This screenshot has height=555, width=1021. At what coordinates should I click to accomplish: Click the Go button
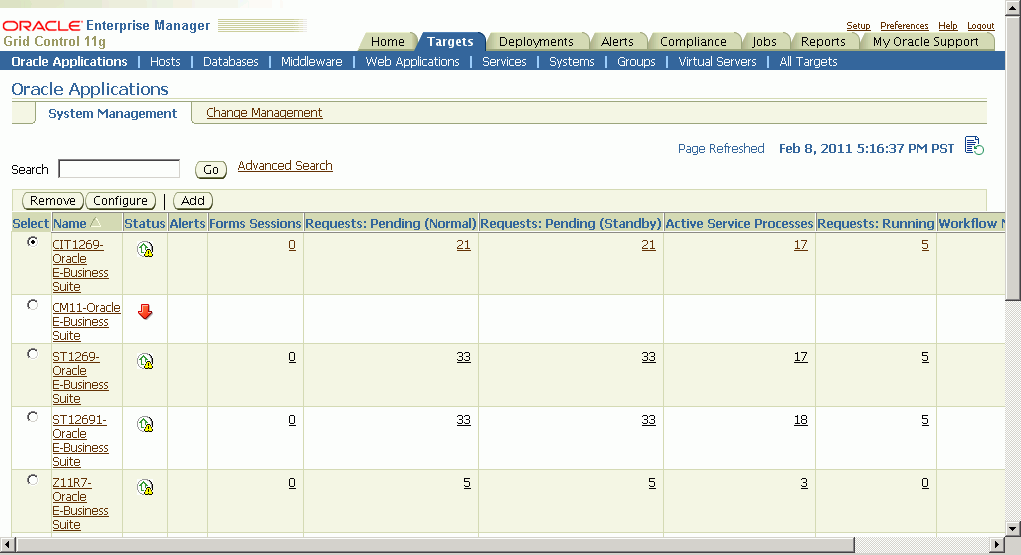[x=211, y=169]
